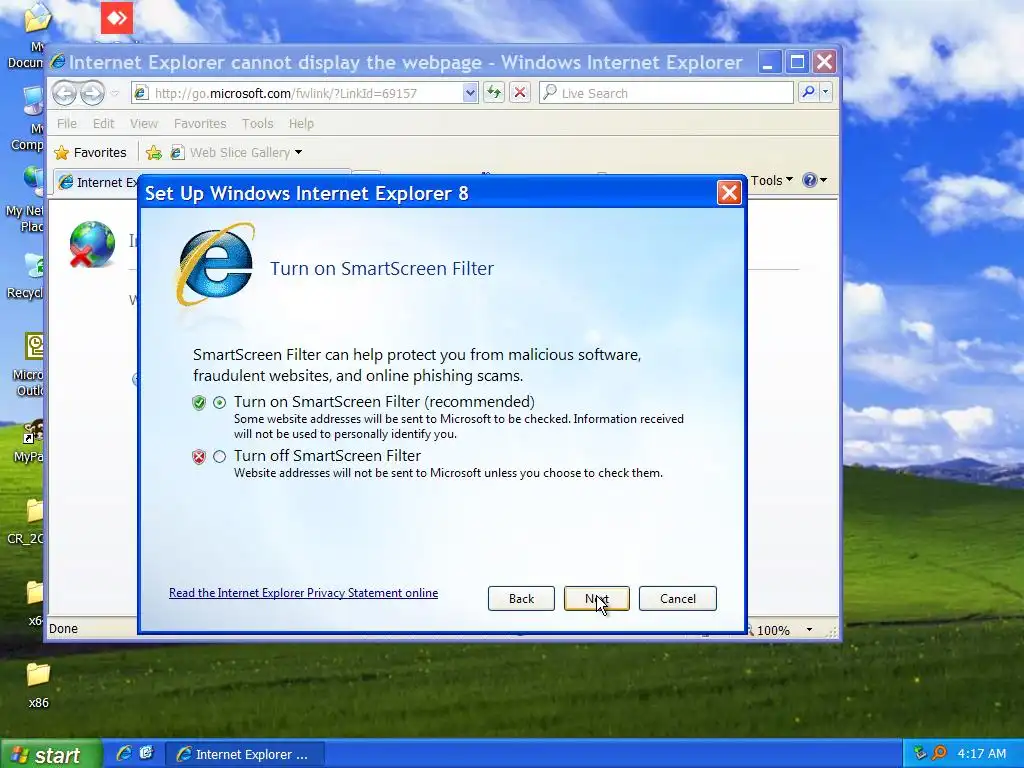
Task: Open the recent pages dropdown arrow
Action: click(x=115, y=93)
